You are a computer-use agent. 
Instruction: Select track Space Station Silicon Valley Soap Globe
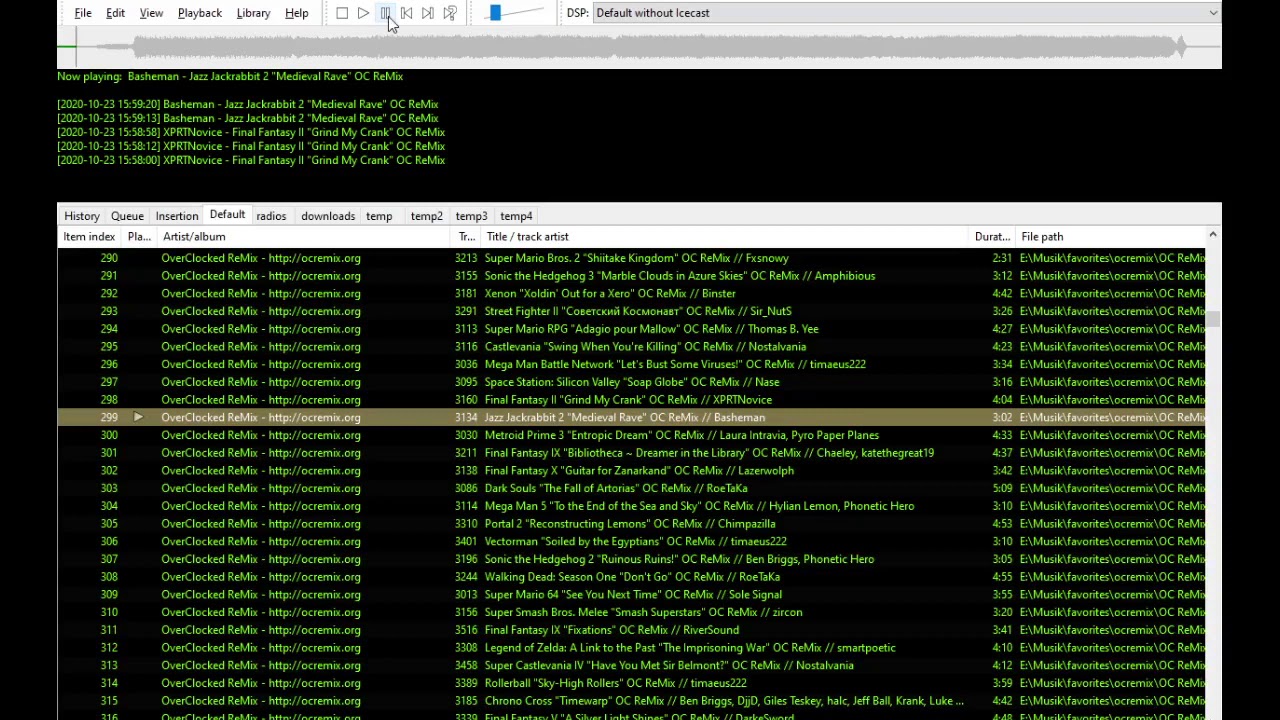631,382
